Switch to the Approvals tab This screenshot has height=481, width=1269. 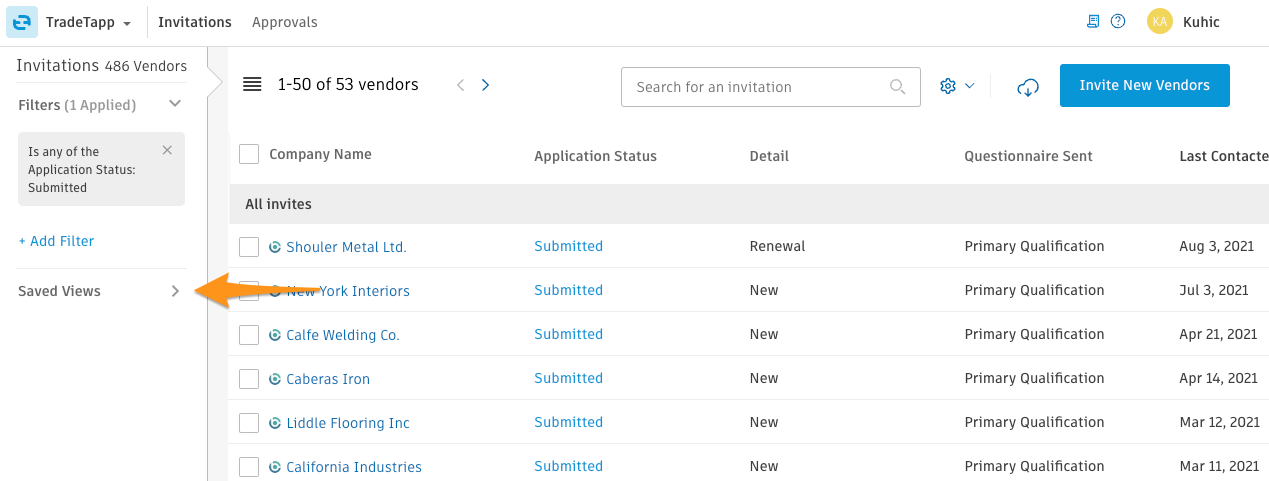pyautogui.click(x=285, y=22)
